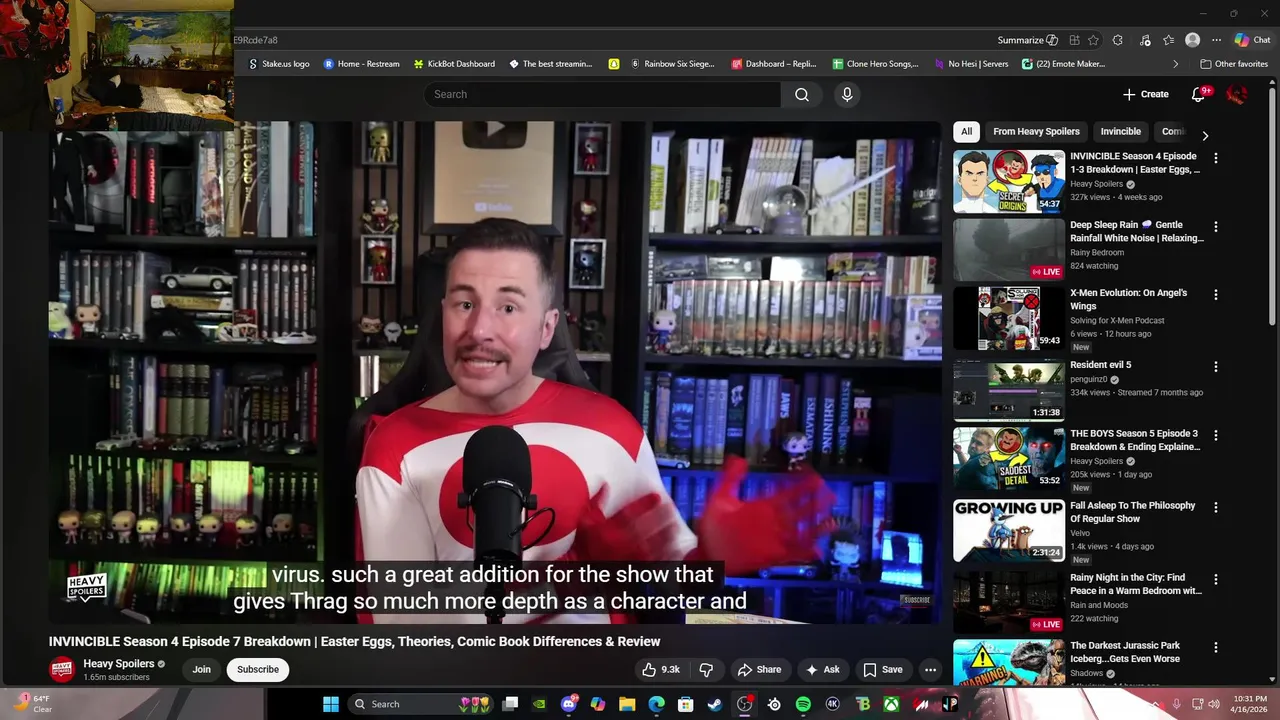Focus the YouTube search field
This screenshot has height=720, width=1280.
click(x=602, y=94)
